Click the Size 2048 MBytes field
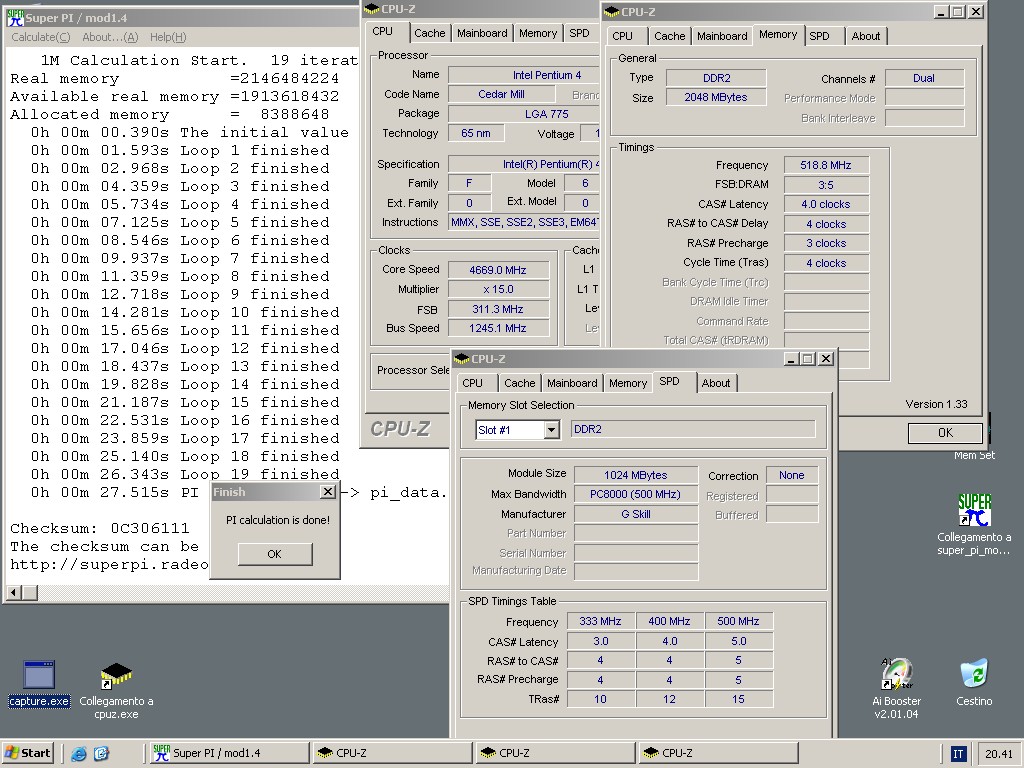Screen dimensions: 1024x768 pyautogui.click(x=716, y=97)
